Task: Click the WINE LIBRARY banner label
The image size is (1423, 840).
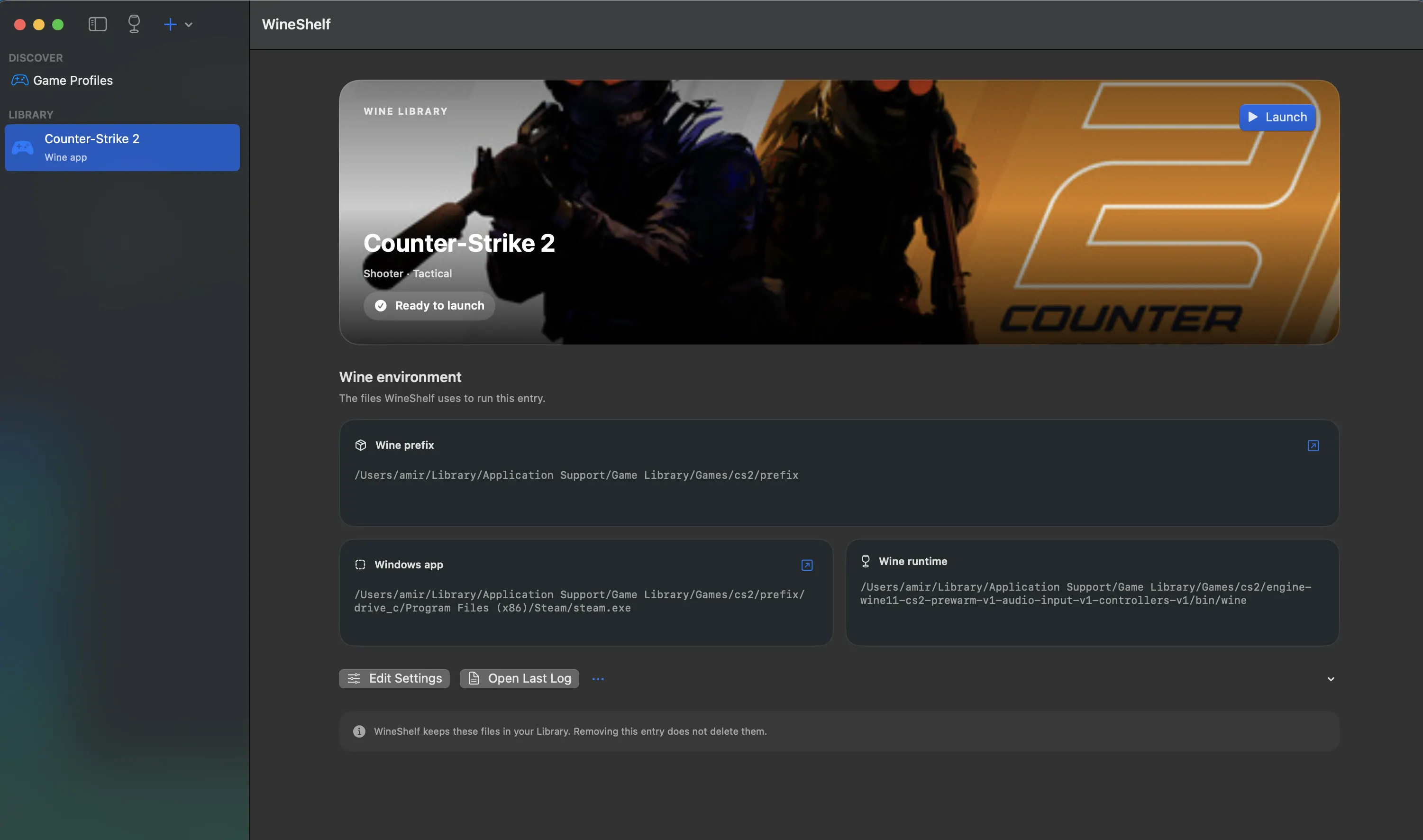Action: coord(405,111)
